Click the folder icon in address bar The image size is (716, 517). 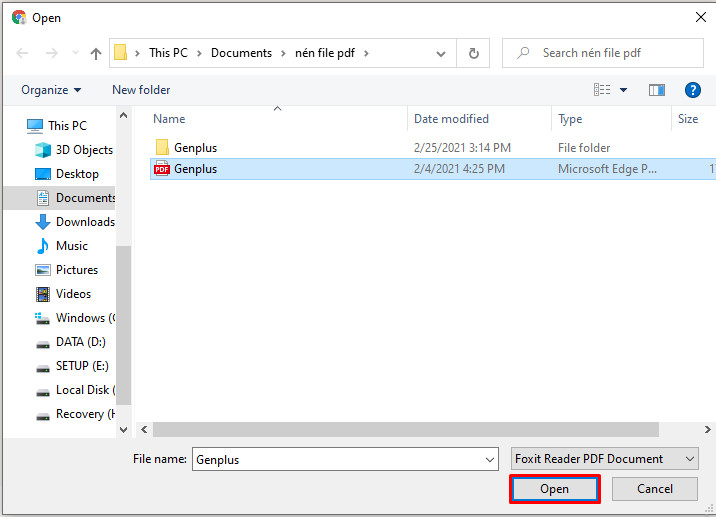click(121, 53)
